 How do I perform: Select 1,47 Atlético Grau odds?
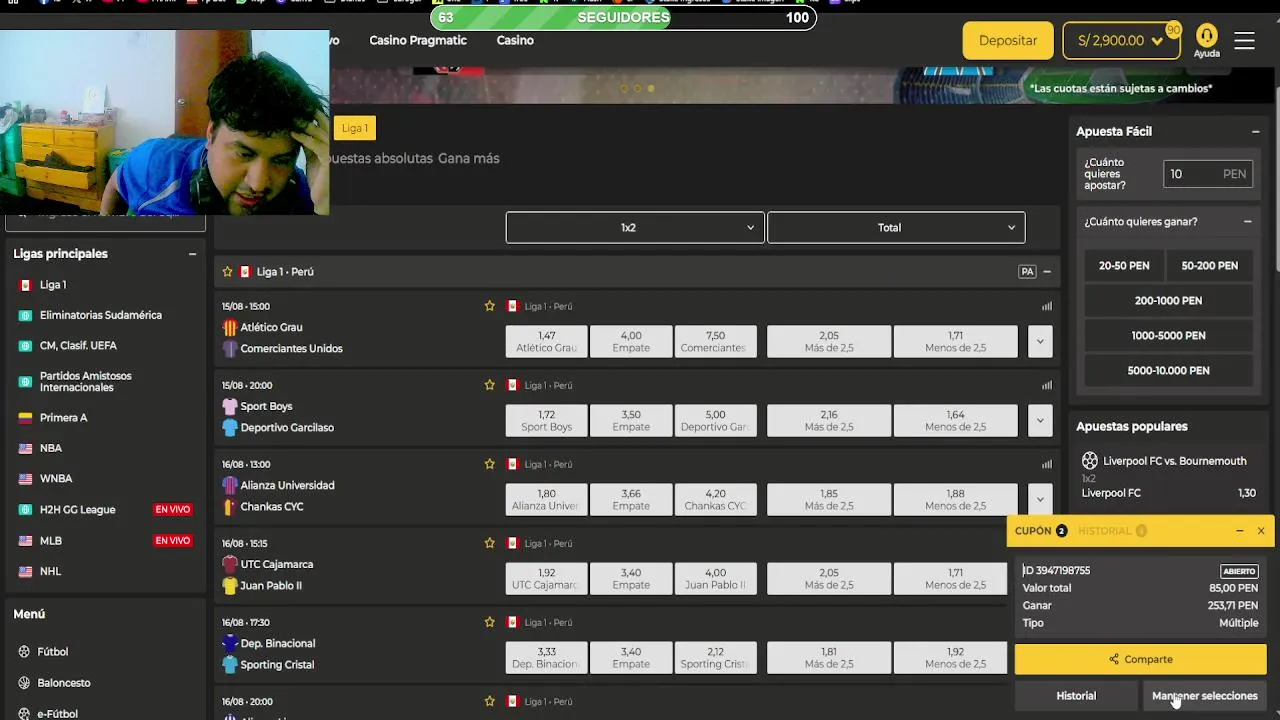click(546, 341)
